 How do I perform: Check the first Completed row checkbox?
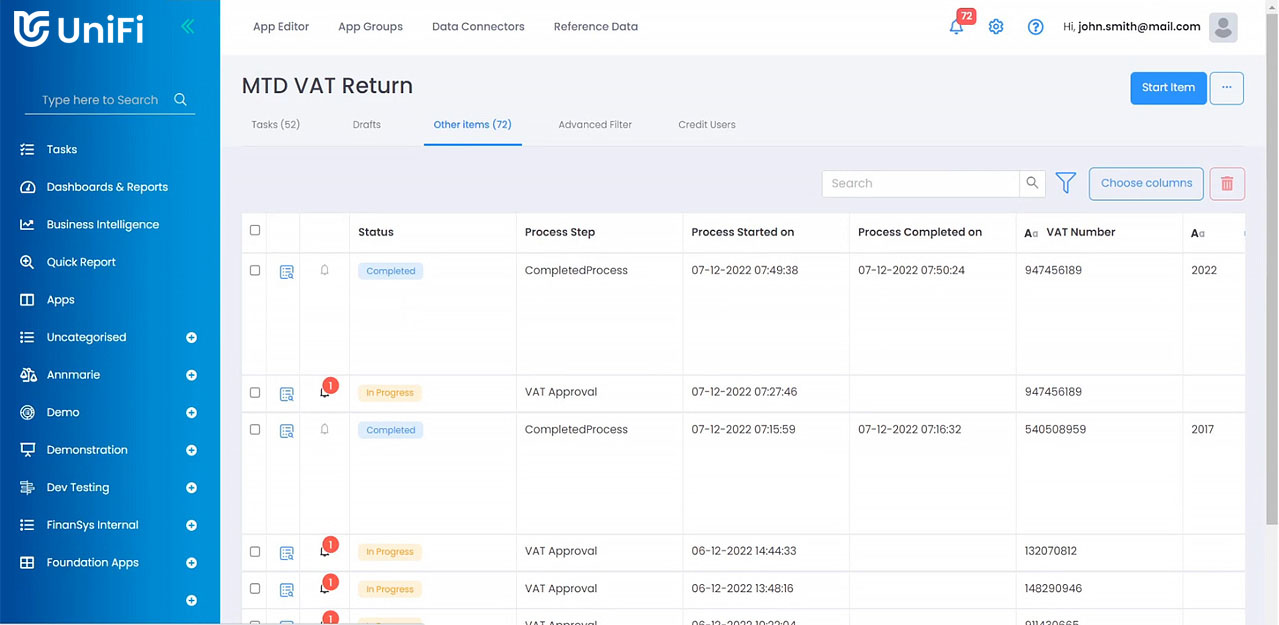coord(255,271)
